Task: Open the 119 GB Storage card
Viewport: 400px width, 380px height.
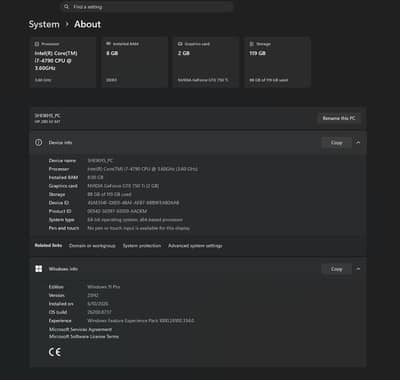Action: [278, 62]
